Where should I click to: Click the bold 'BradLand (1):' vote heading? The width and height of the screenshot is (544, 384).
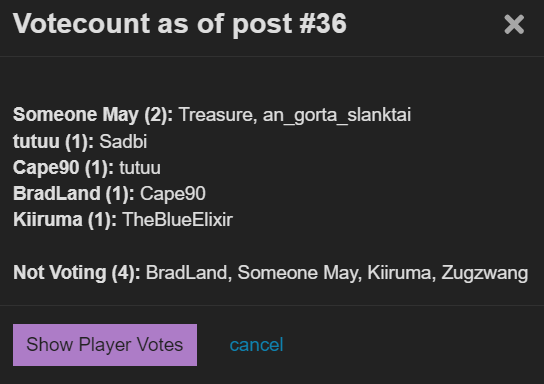pyautogui.click(x=74, y=194)
